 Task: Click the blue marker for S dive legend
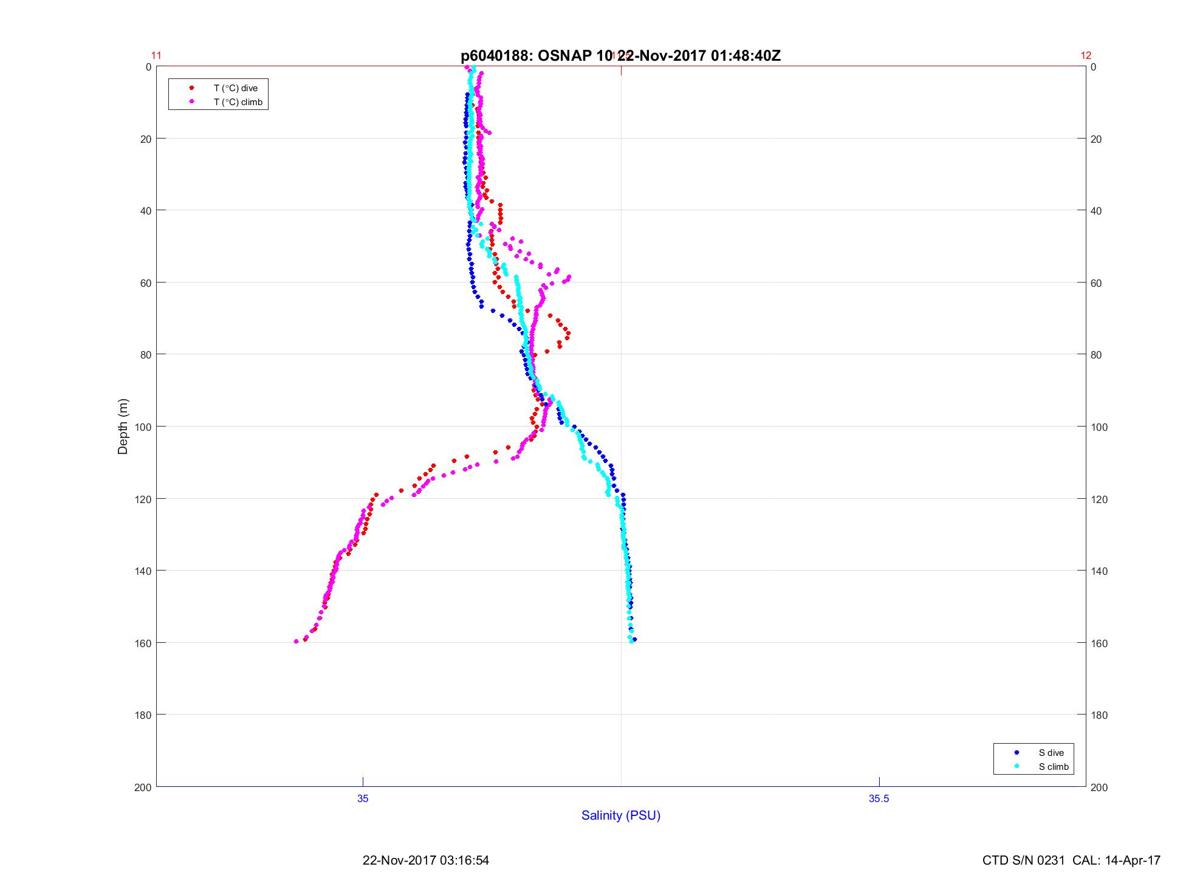pos(1017,752)
